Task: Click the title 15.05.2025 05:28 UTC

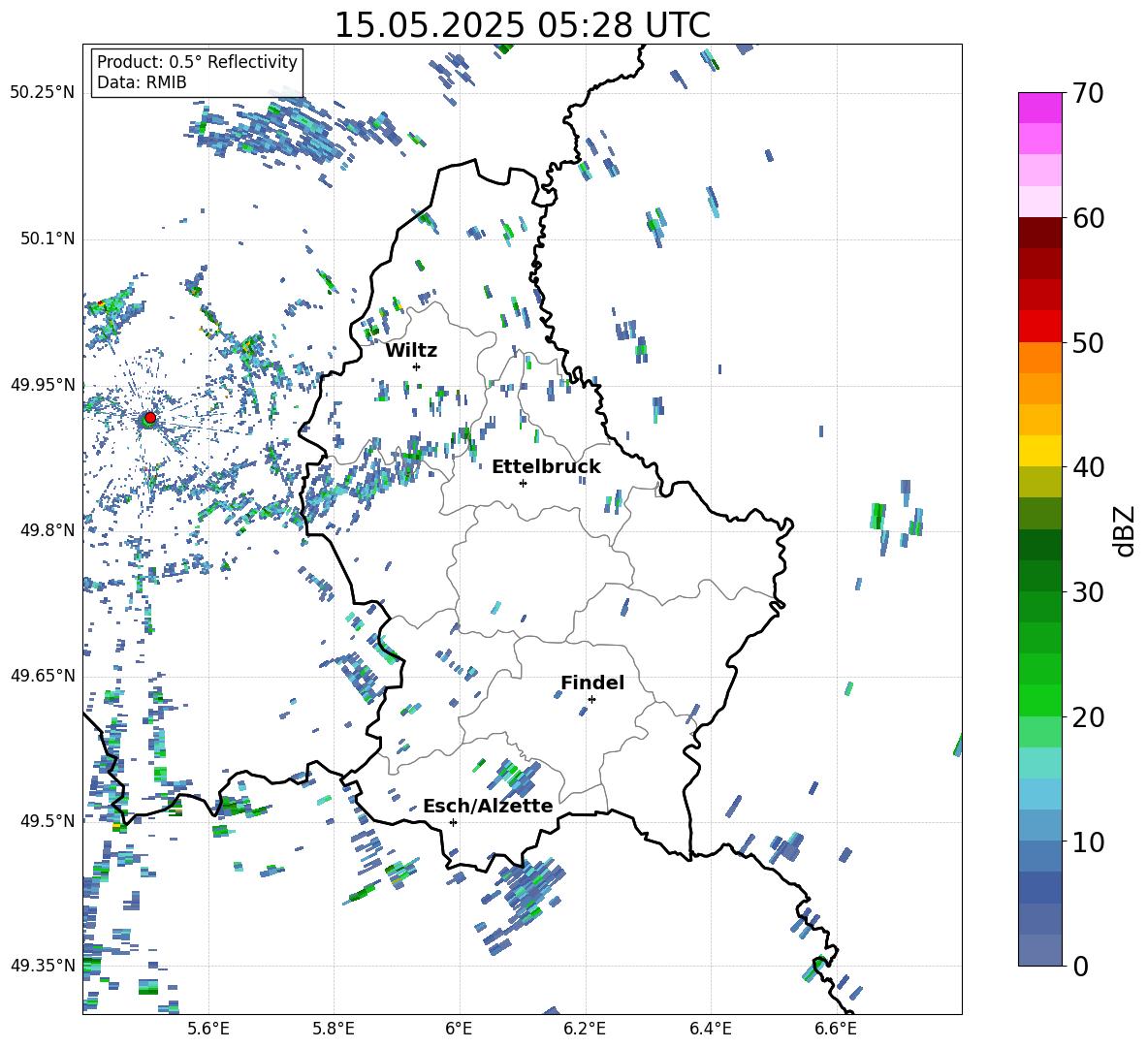Action: coord(522,25)
